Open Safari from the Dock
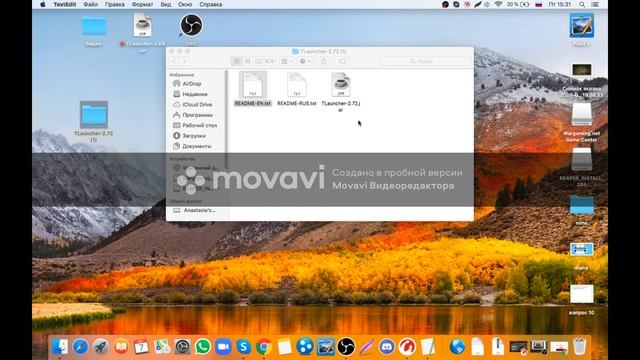 pyautogui.click(x=80, y=347)
